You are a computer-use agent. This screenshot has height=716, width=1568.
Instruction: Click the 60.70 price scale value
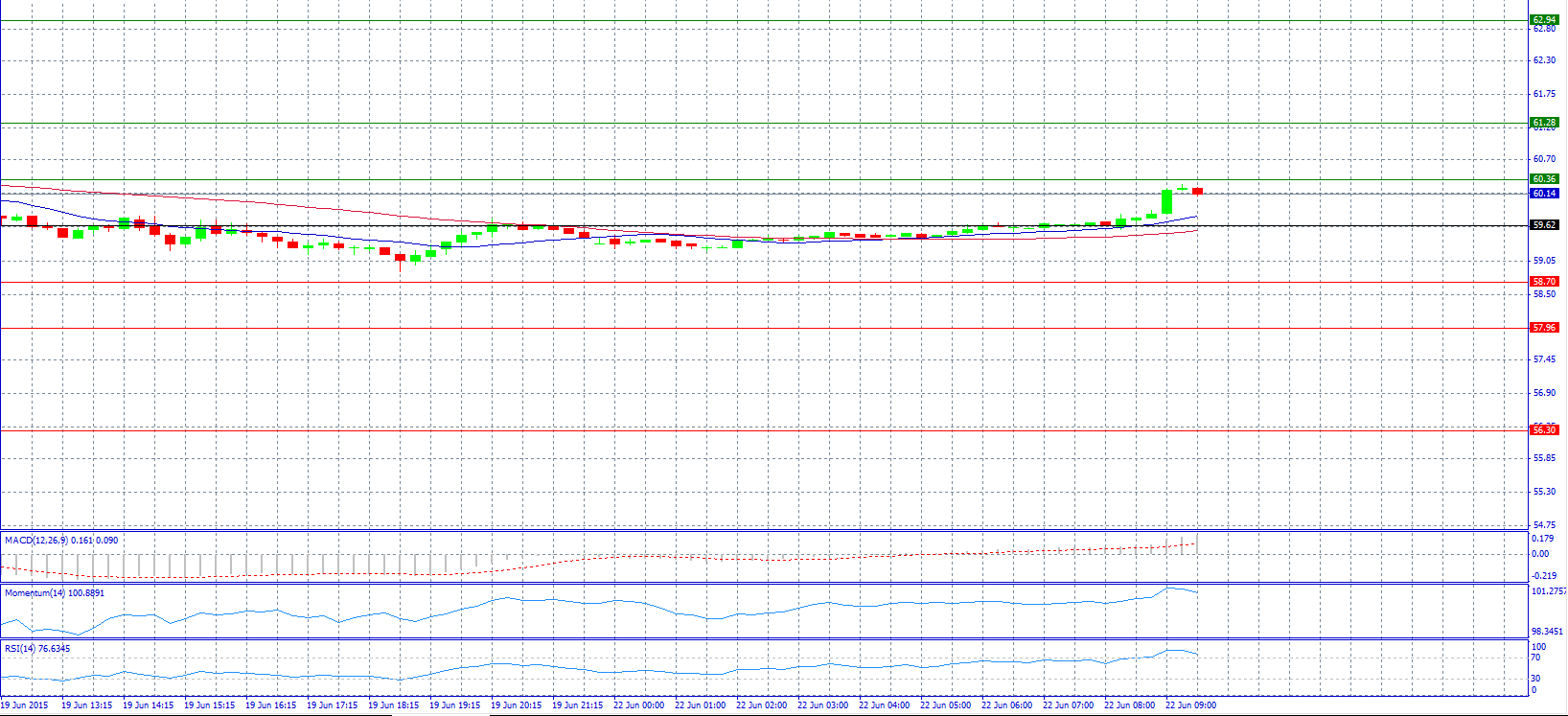point(1544,159)
